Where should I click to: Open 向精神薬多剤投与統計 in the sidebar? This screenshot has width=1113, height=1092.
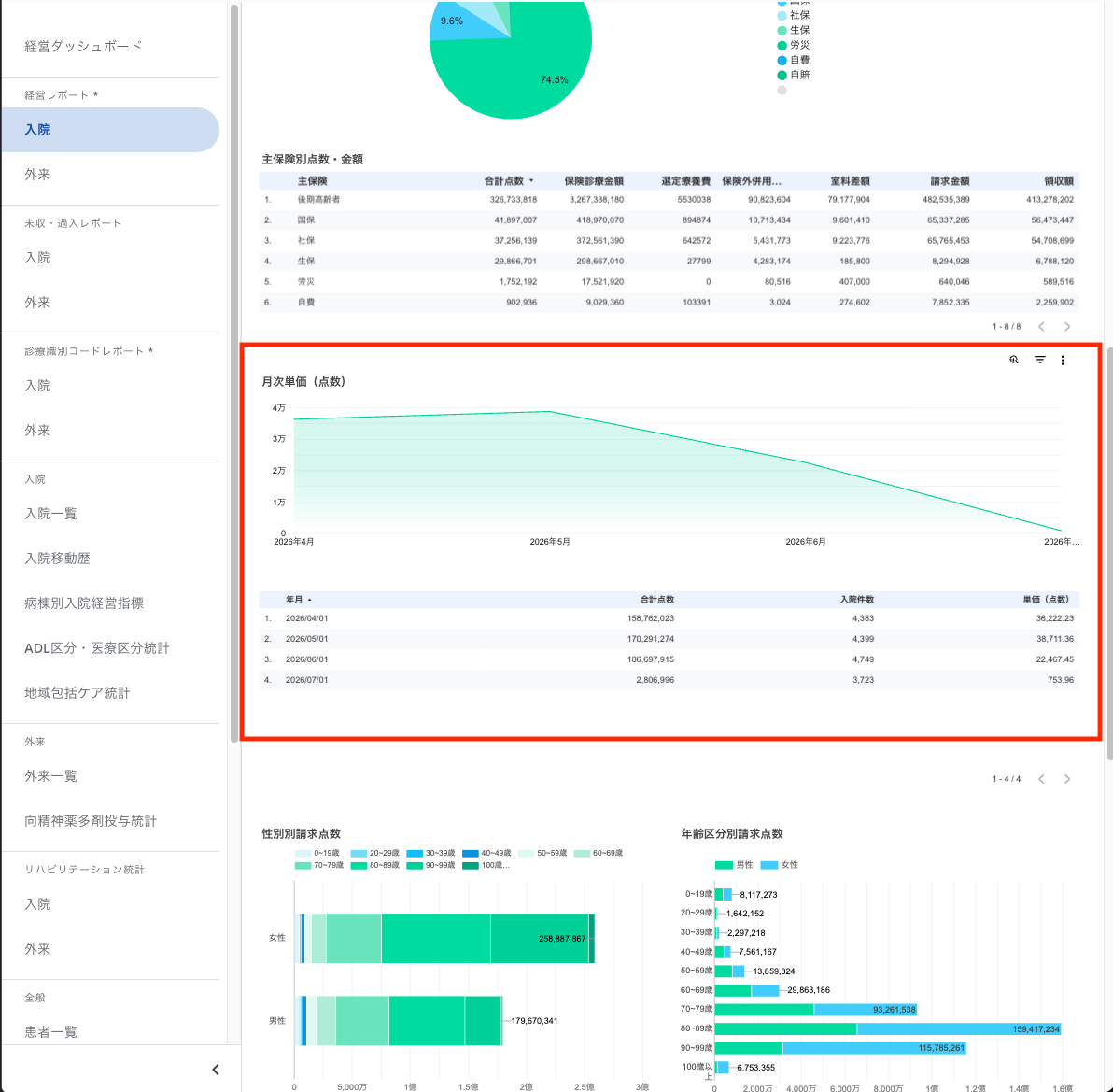pyautogui.click(x=91, y=821)
